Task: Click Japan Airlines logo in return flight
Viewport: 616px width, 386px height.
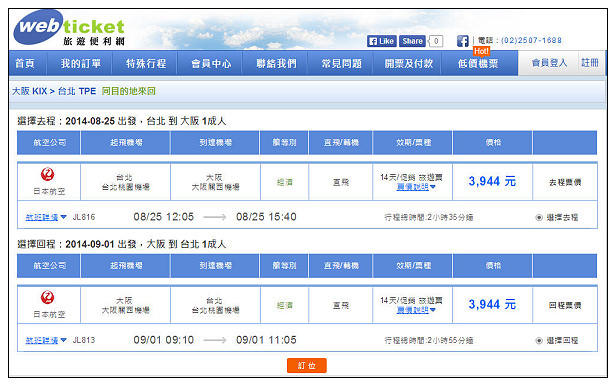Action: point(48,298)
